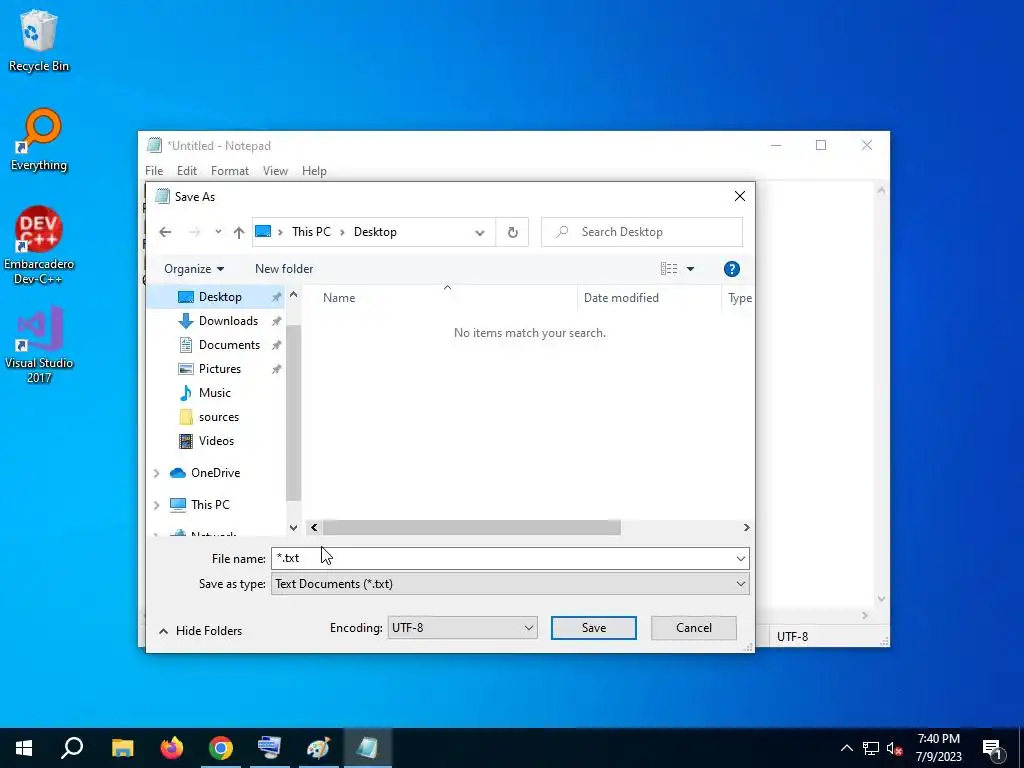
Task: Open the Organize dropdown menu
Action: 194,269
